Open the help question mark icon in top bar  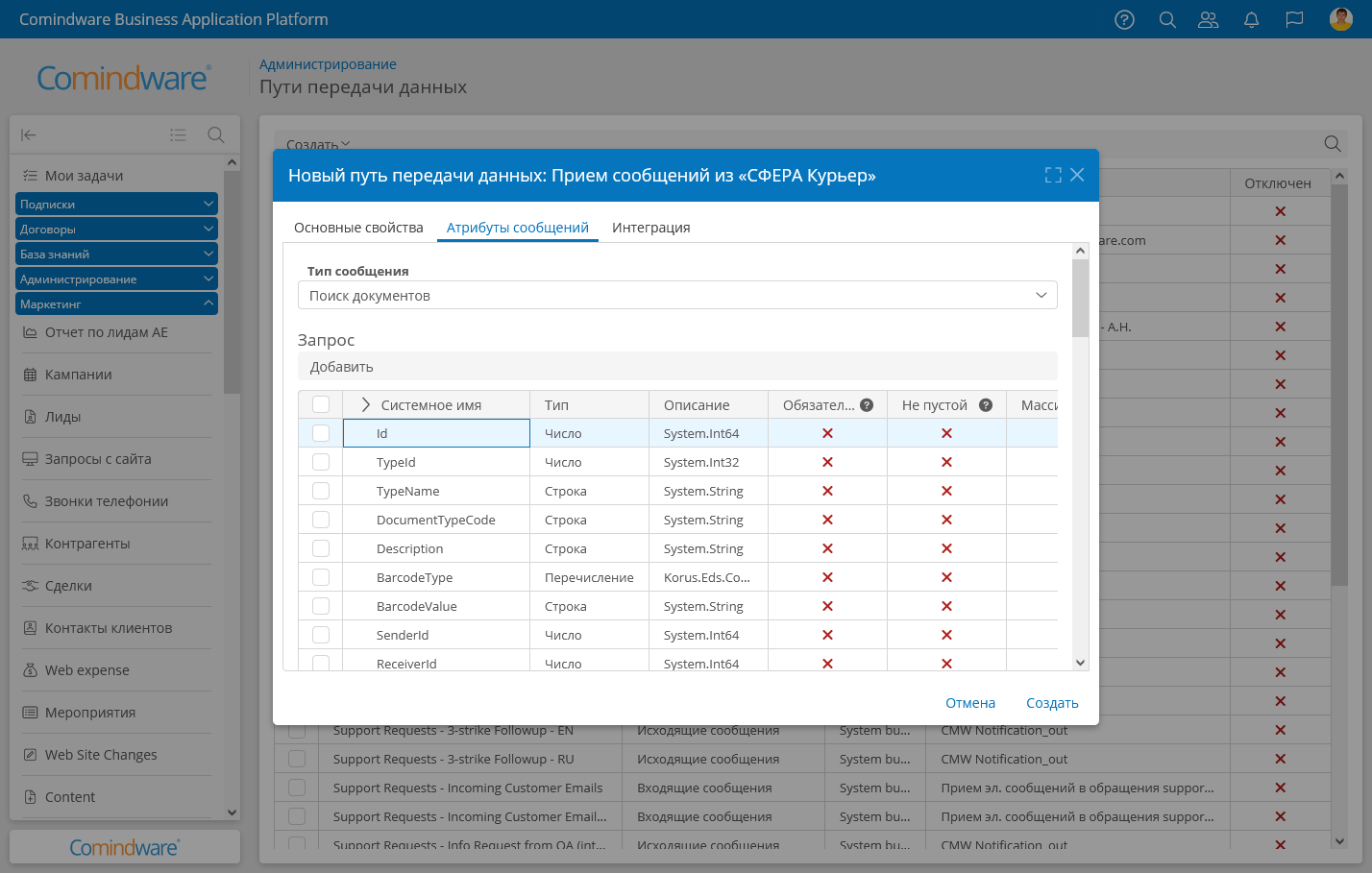pyautogui.click(x=1124, y=19)
